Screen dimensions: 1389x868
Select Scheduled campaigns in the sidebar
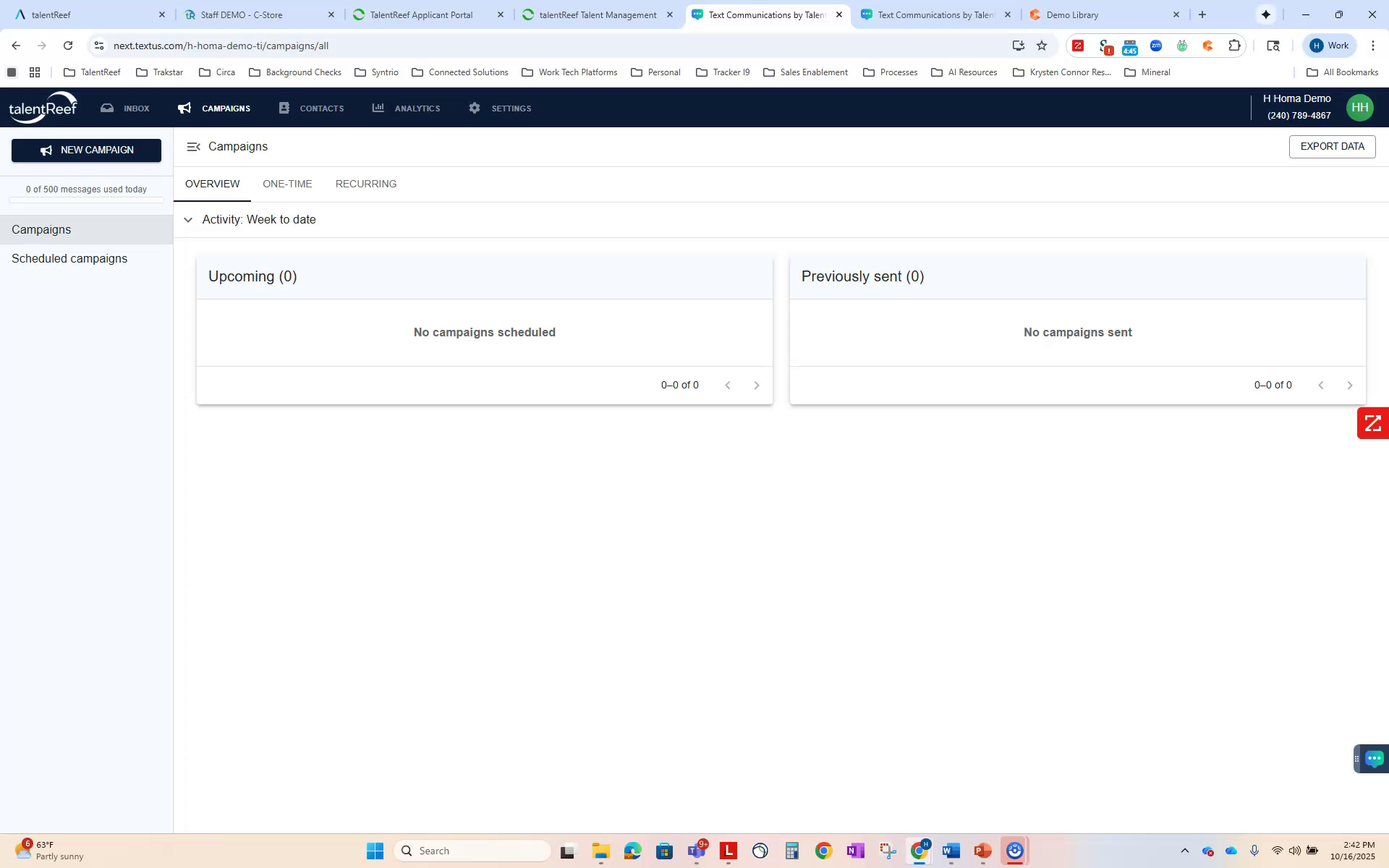[69, 258]
